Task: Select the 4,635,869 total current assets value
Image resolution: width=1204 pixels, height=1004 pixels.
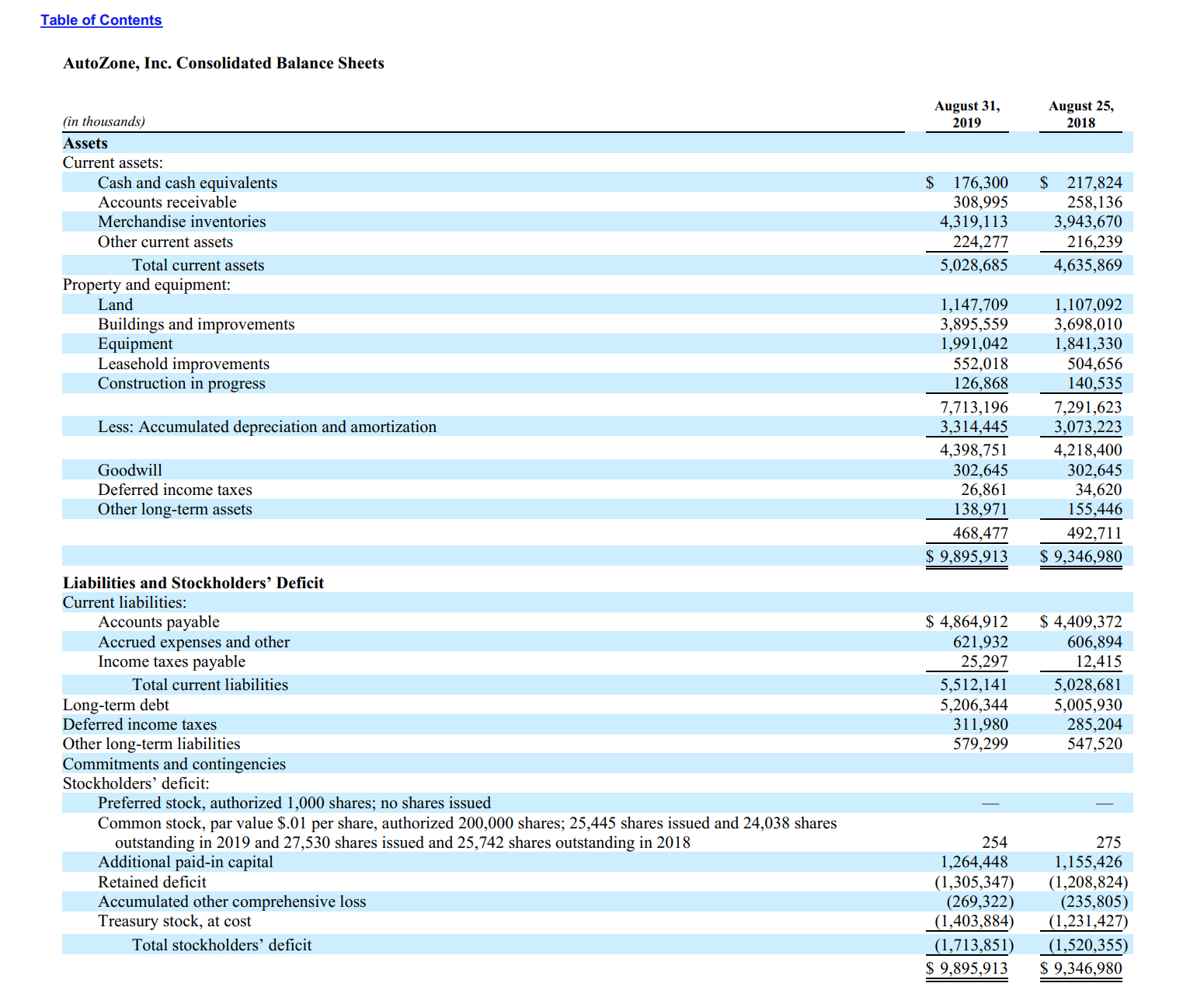Action: (x=1088, y=265)
